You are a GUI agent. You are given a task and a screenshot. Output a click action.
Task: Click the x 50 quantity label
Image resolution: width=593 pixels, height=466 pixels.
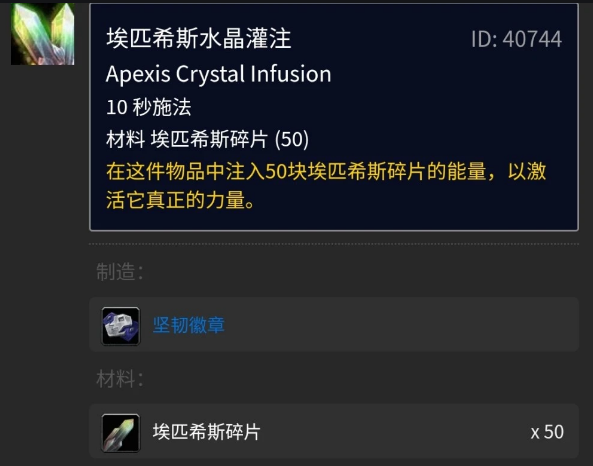pyautogui.click(x=547, y=432)
